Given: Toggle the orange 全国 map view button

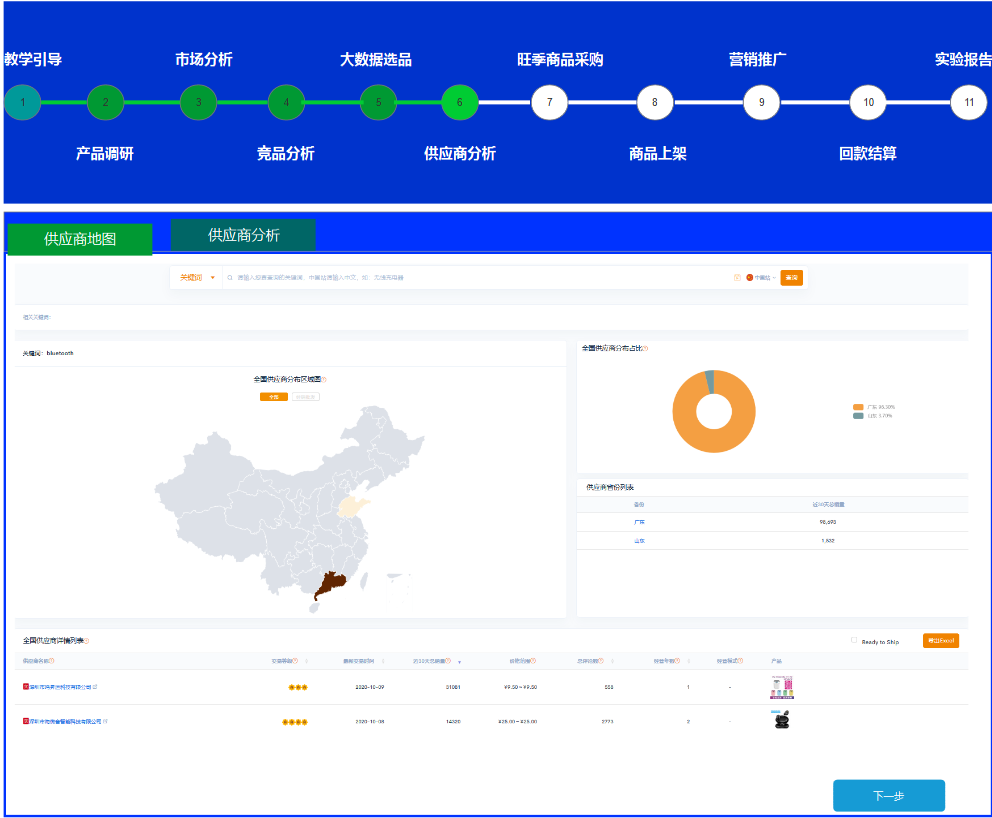Looking at the screenshot, I should click(273, 397).
